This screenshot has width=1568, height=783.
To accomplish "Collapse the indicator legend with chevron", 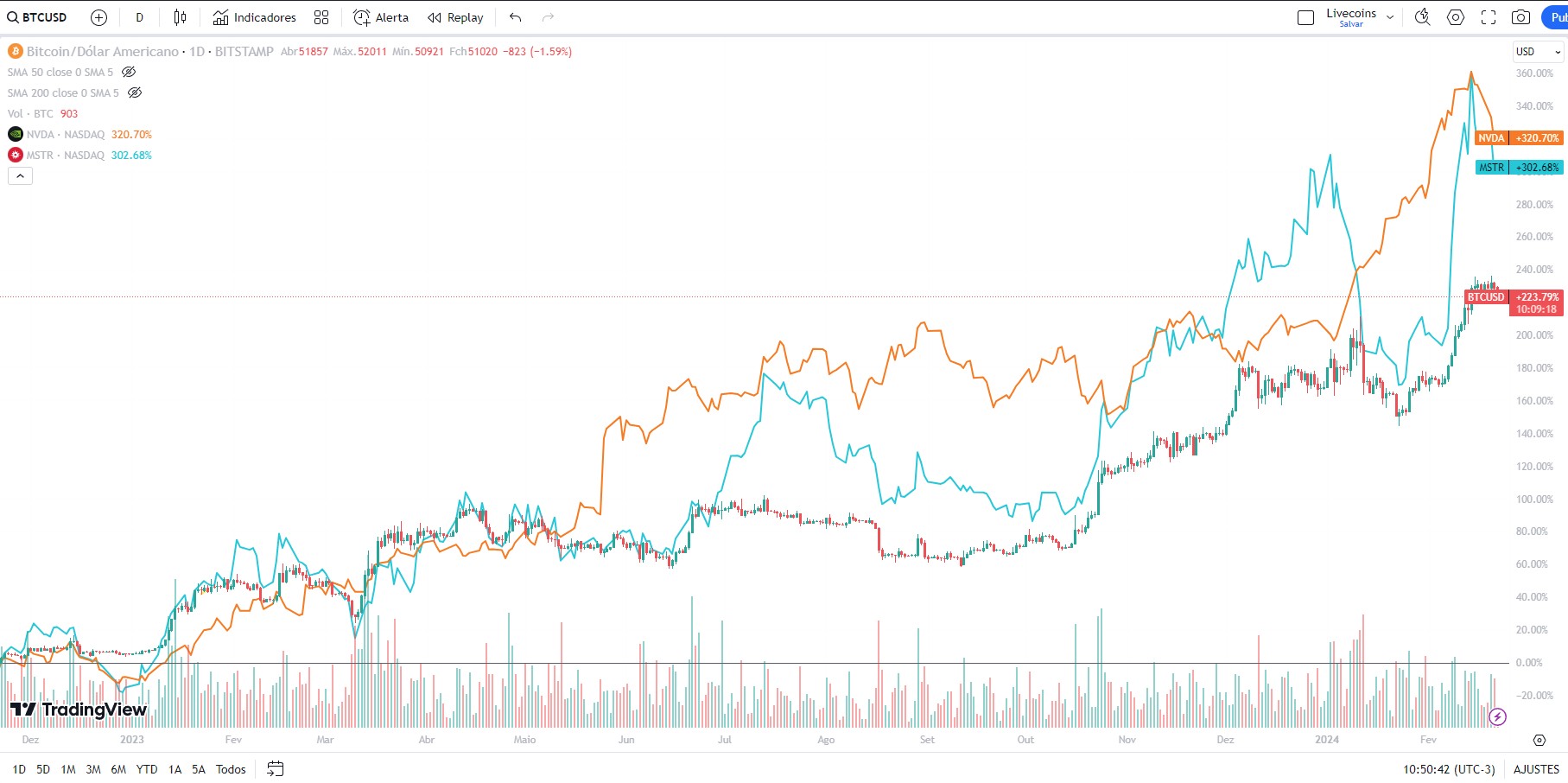I will 20,175.
